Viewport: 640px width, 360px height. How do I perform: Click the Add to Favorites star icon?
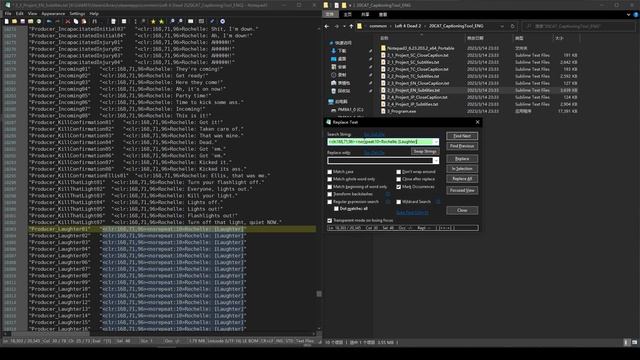point(162,21)
